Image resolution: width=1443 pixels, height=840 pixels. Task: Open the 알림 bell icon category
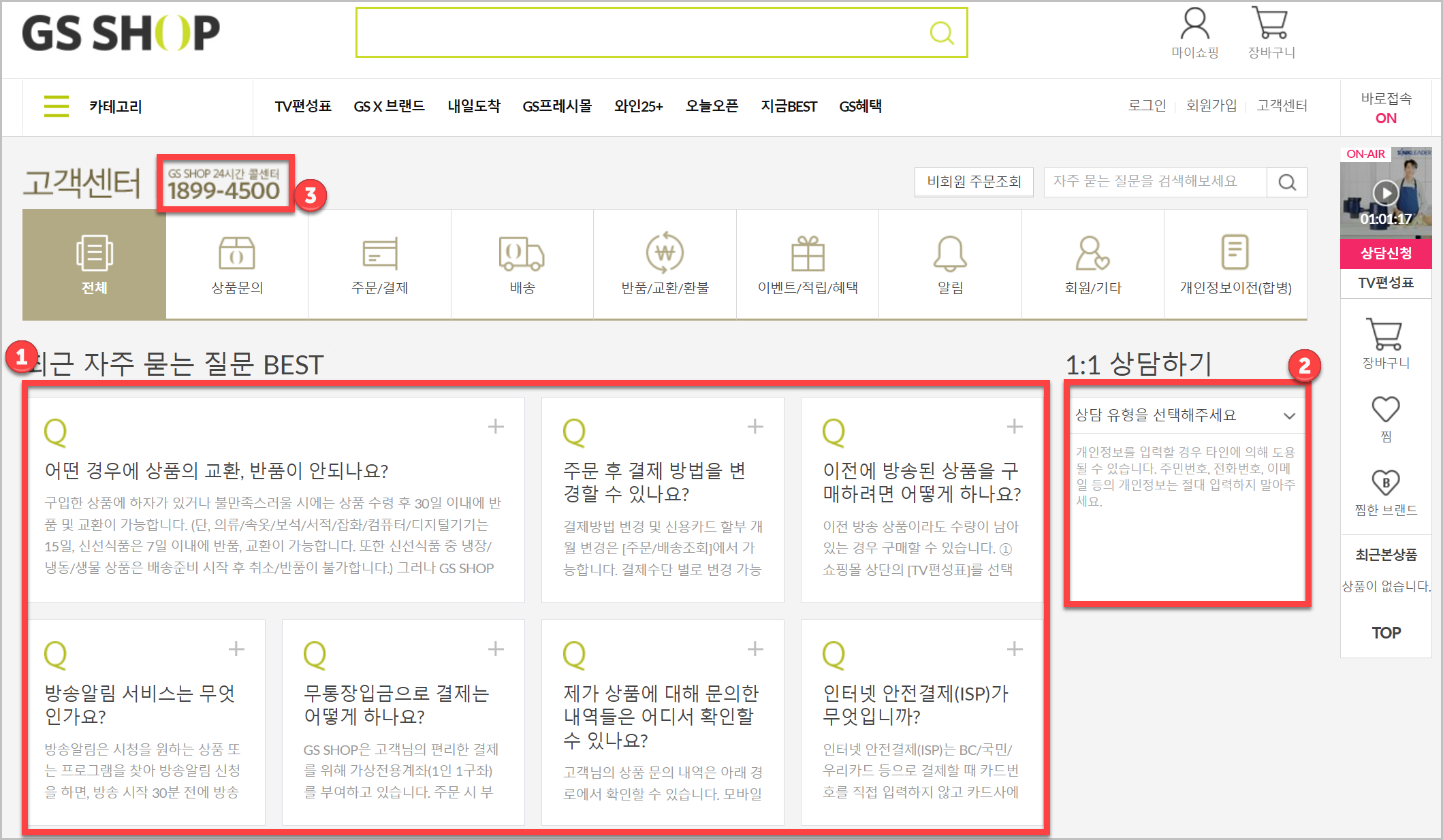(x=950, y=254)
